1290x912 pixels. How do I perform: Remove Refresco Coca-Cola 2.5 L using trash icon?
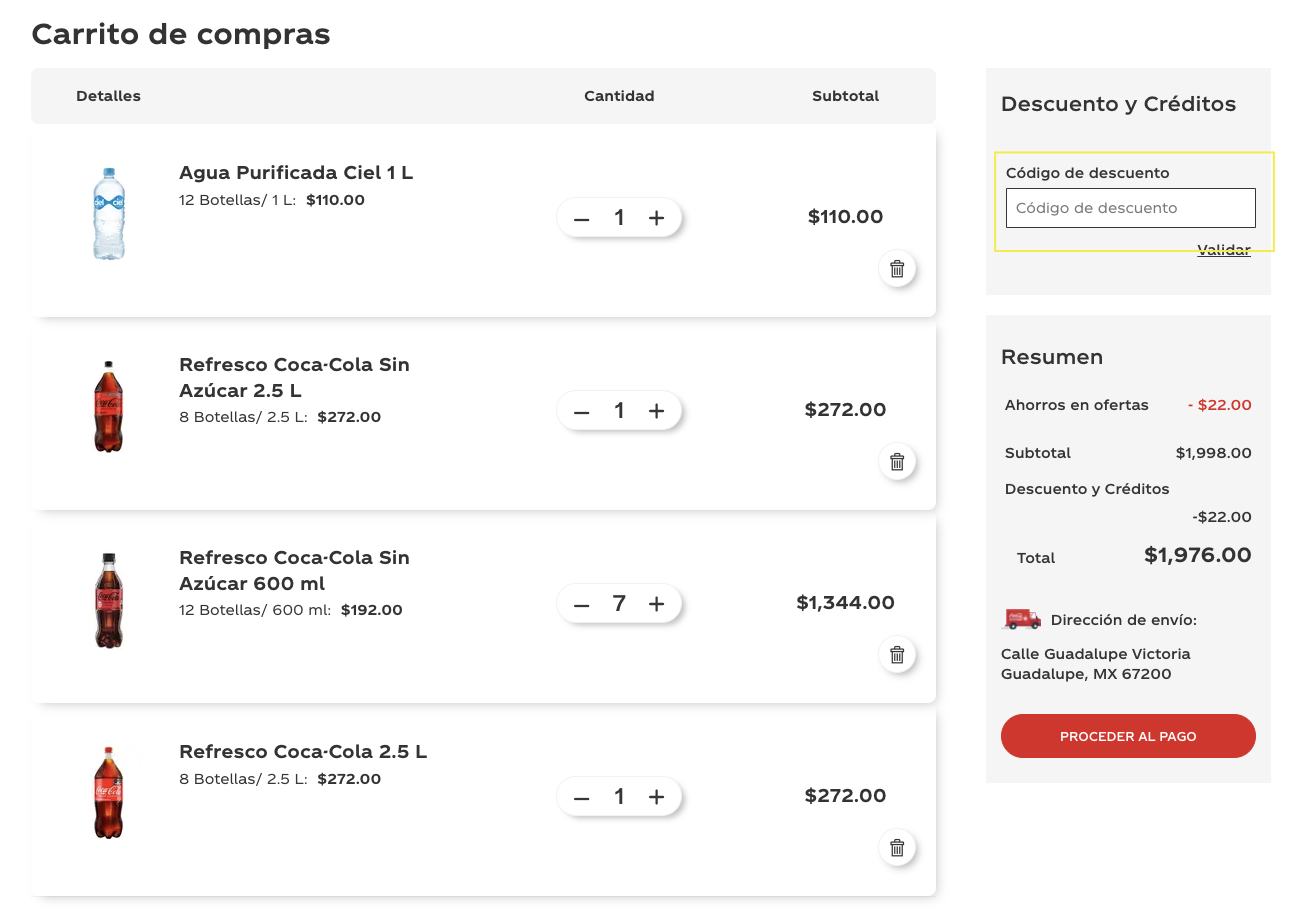click(x=897, y=847)
